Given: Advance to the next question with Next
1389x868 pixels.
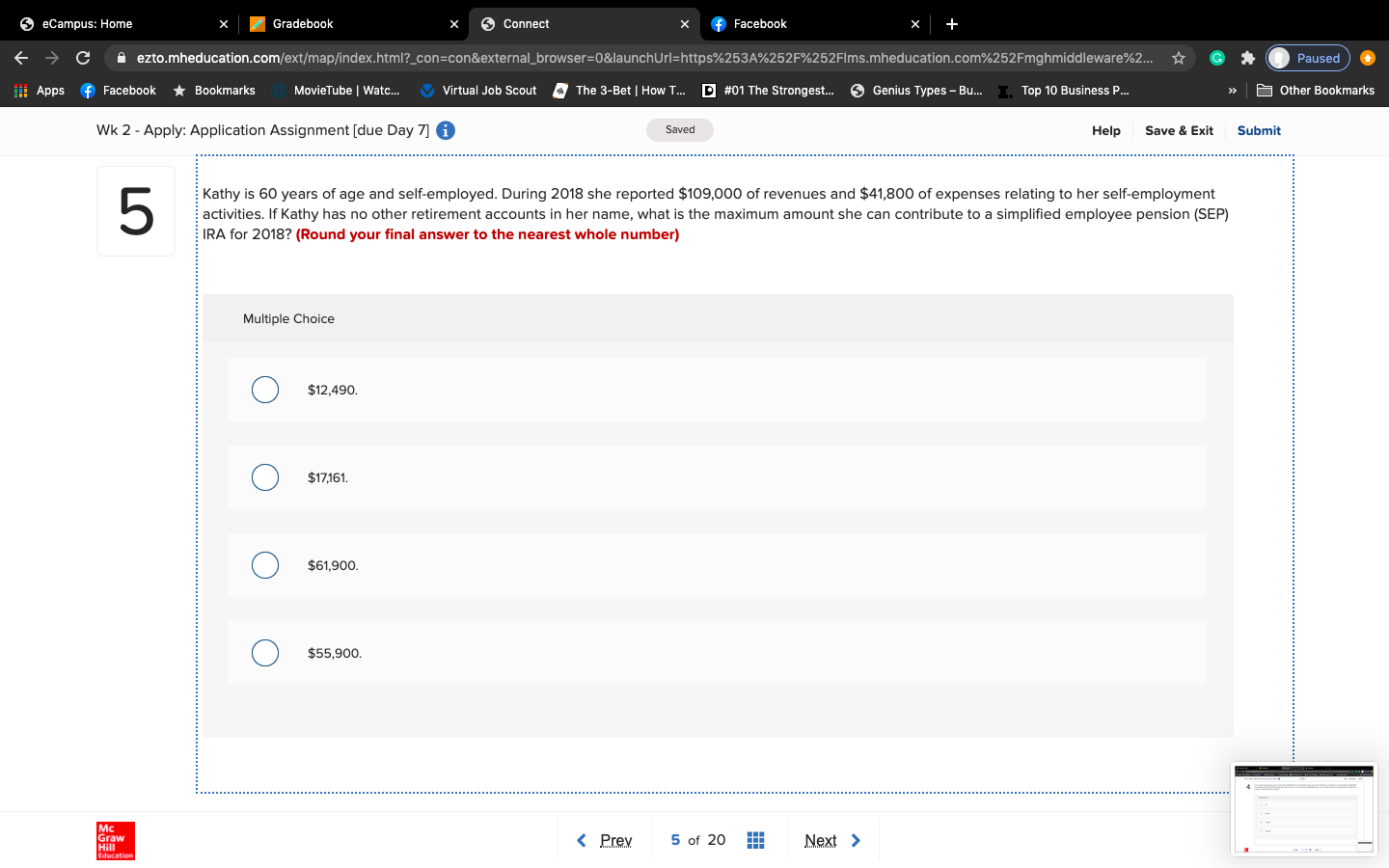Looking at the screenshot, I should point(830,839).
